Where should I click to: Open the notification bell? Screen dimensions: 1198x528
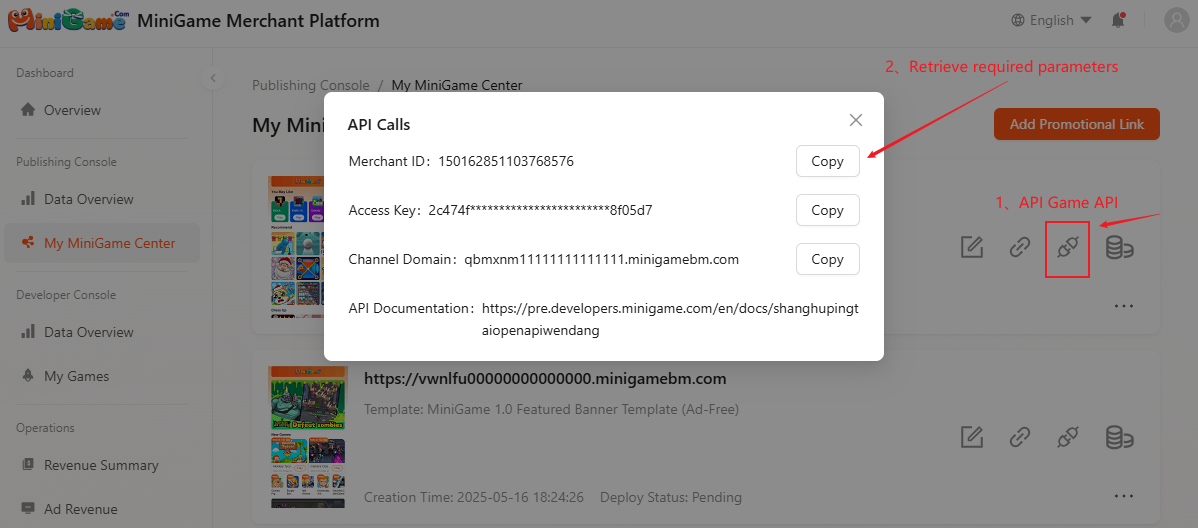click(x=1118, y=21)
